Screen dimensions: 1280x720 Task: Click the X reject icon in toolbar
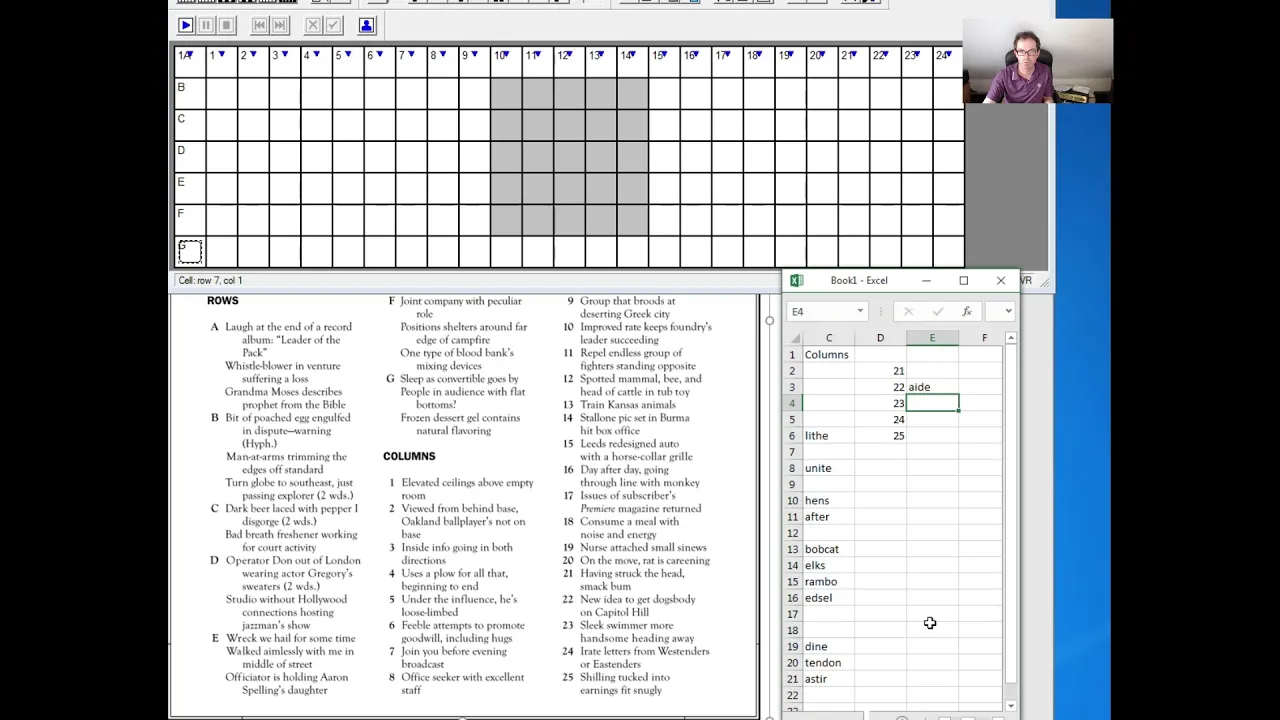pos(313,25)
